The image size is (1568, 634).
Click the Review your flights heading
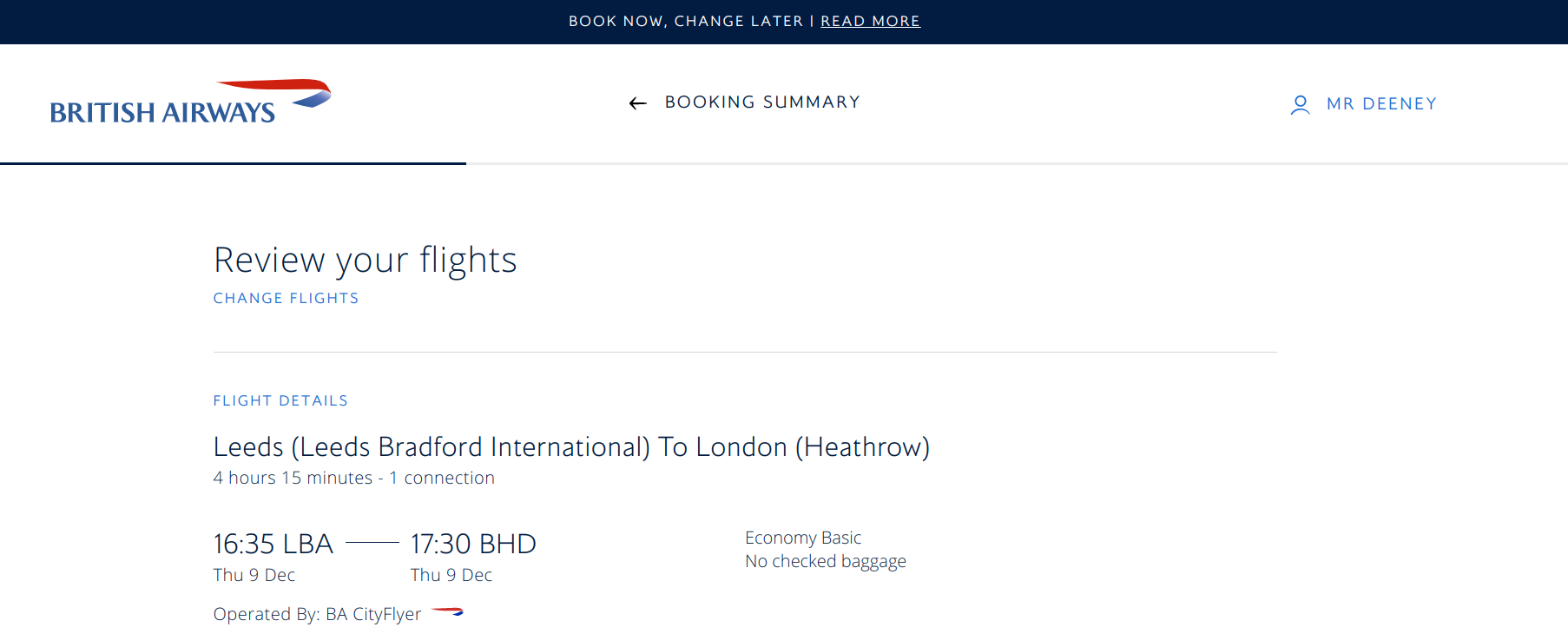click(365, 260)
